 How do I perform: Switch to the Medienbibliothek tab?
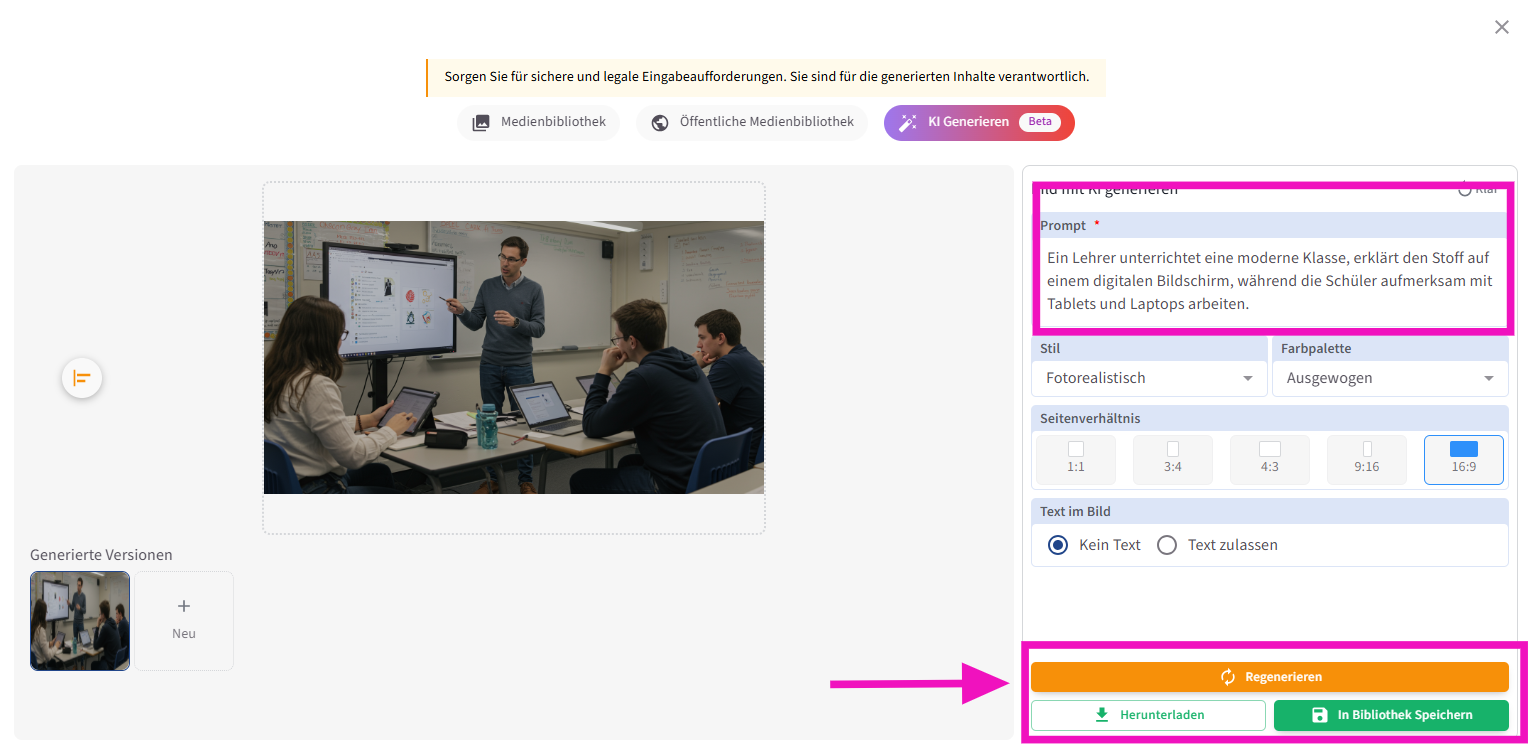click(x=539, y=122)
